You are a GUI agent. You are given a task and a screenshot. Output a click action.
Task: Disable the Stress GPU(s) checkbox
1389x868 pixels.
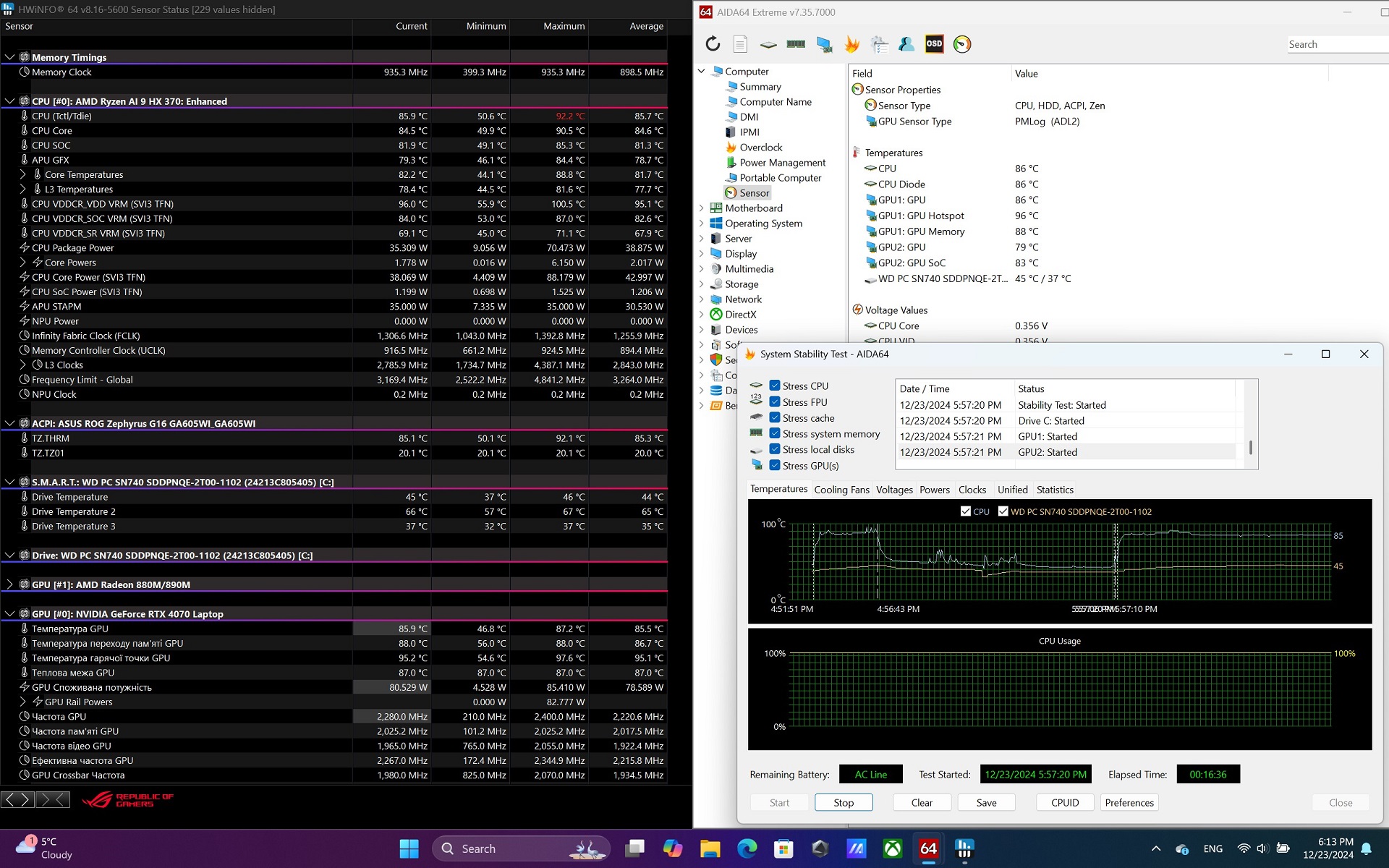pyautogui.click(x=775, y=465)
